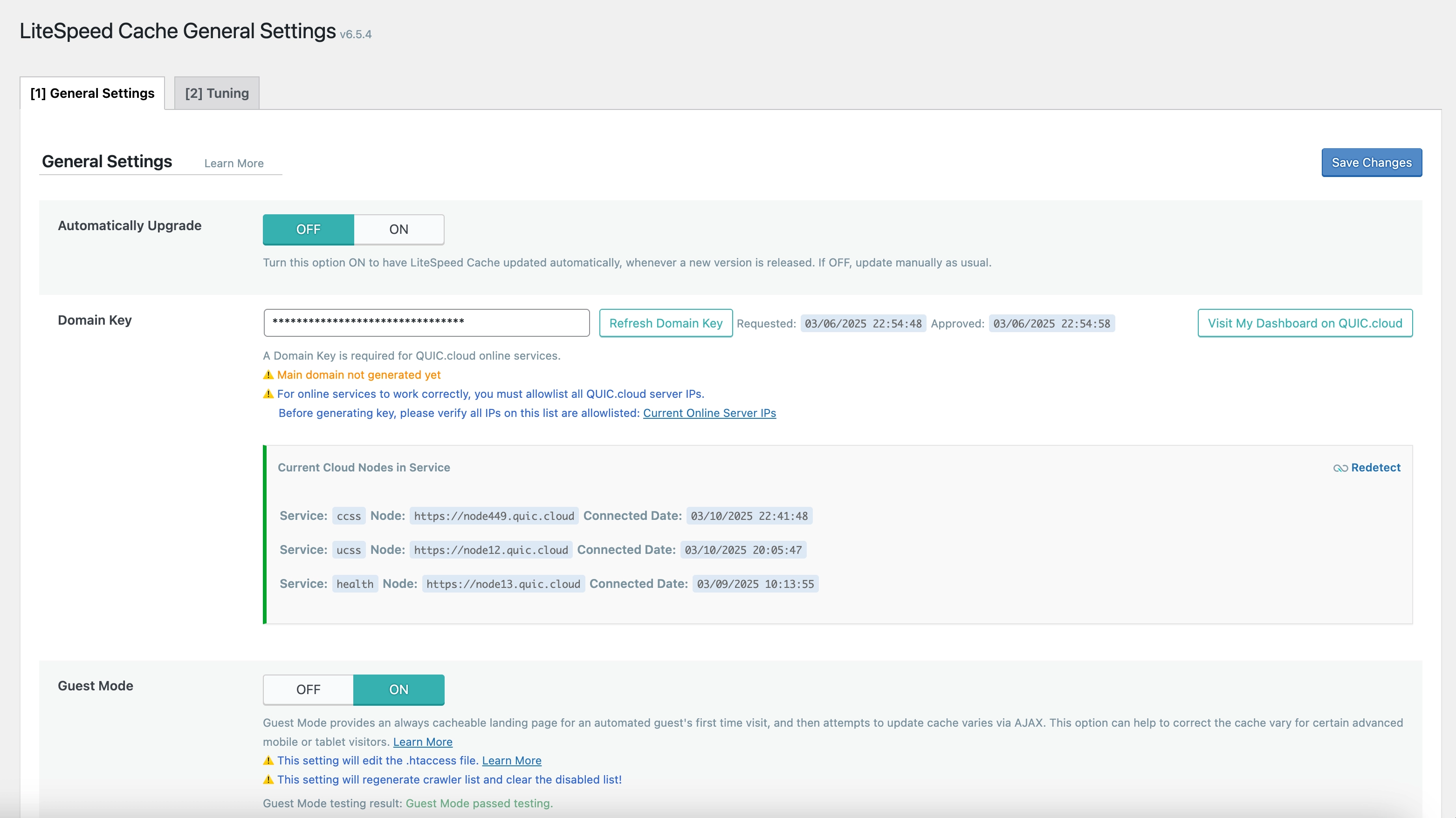Switch to the Tuning tab
Image resolution: width=1456 pixels, height=818 pixels.
pos(217,93)
